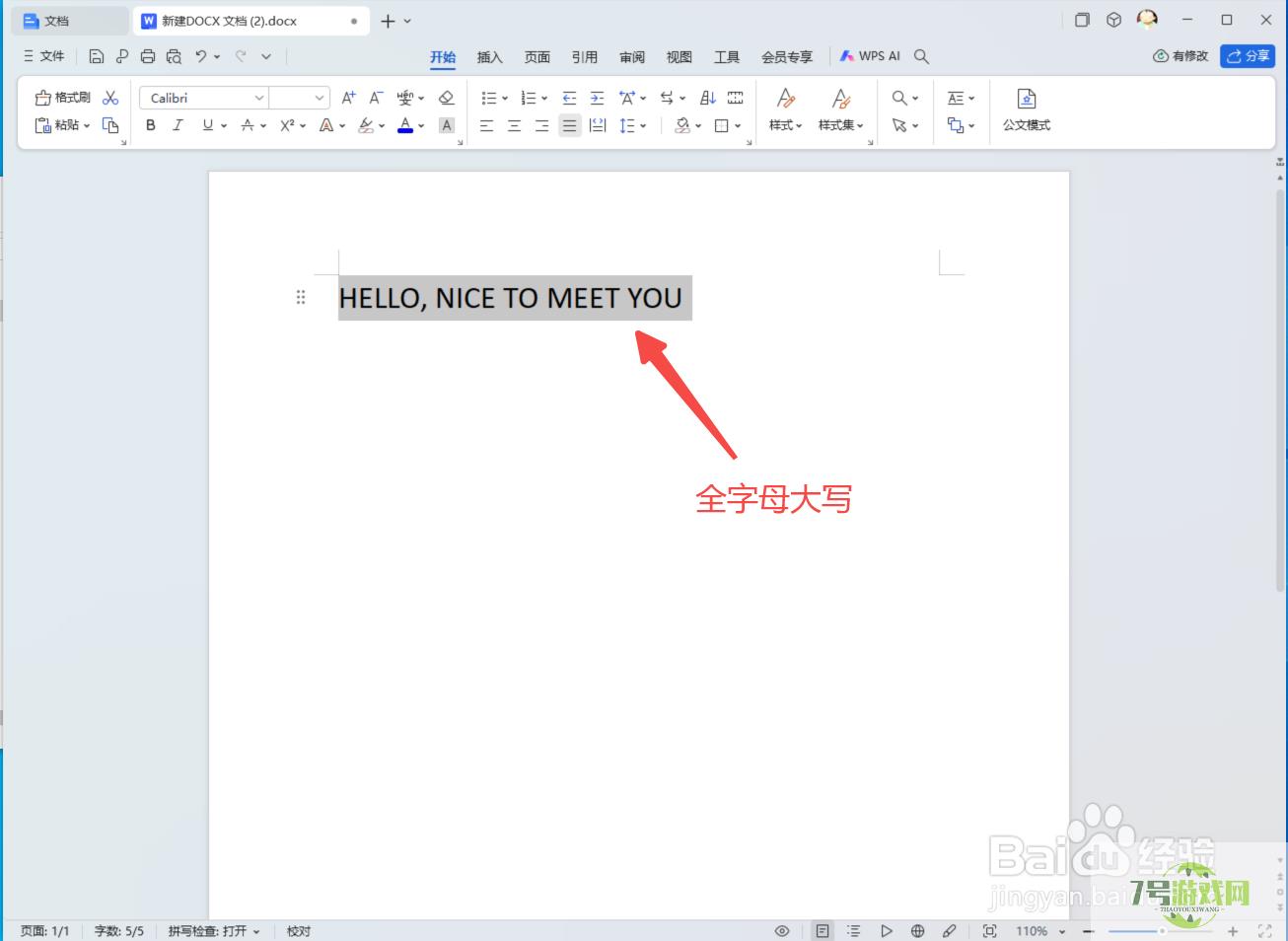This screenshot has height=941, width=1288.
Task: Open the Calibri font name dropdown
Action: tap(259, 98)
